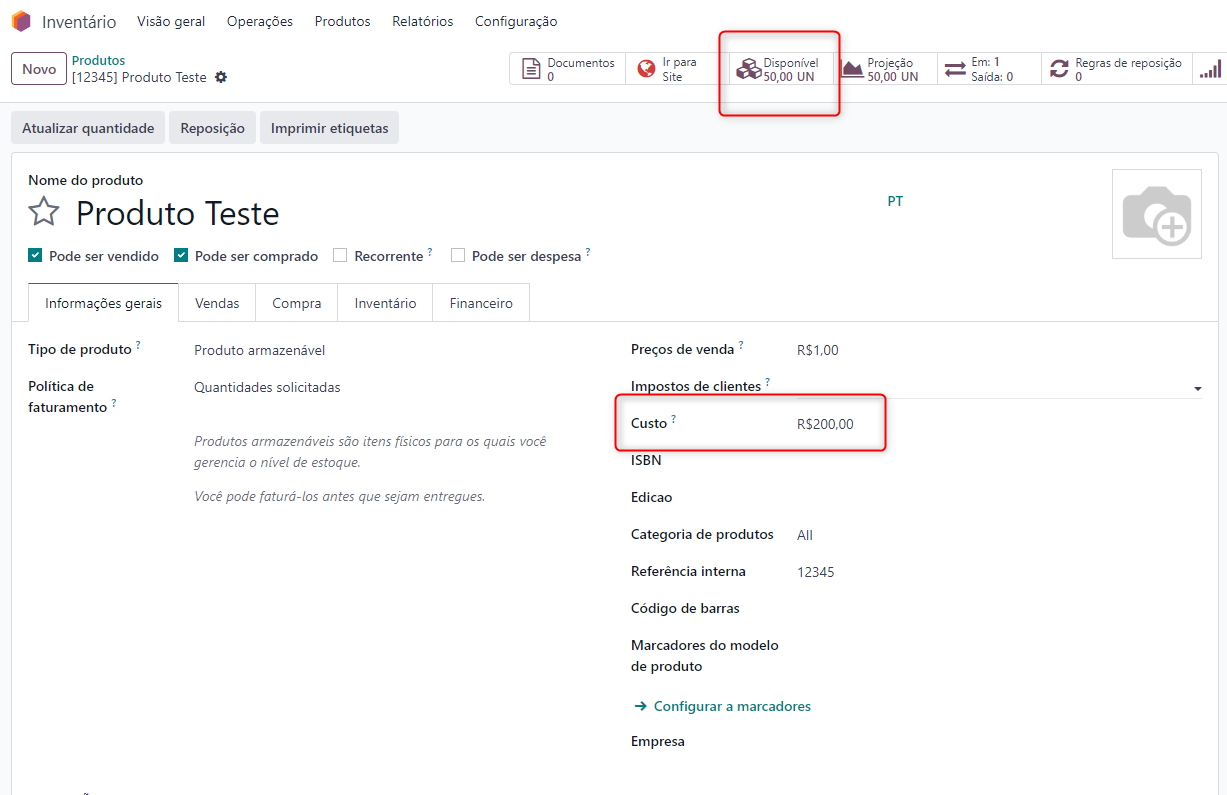Click the Código de barras input field
Screen dimensions: 1227x795
click(999, 609)
